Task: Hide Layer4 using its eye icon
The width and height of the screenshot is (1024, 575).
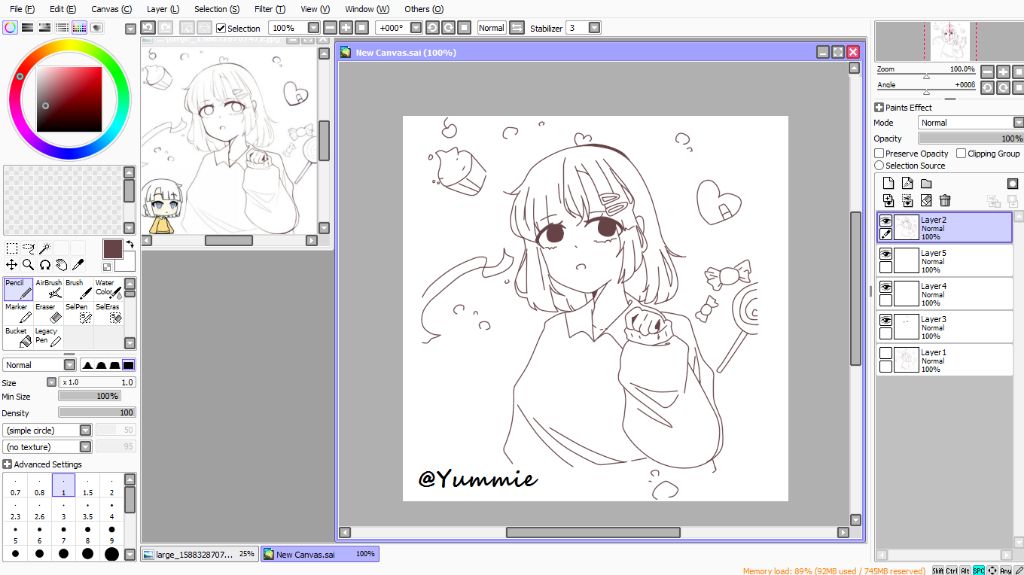Action: pyautogui.click(x=886, y=287)
